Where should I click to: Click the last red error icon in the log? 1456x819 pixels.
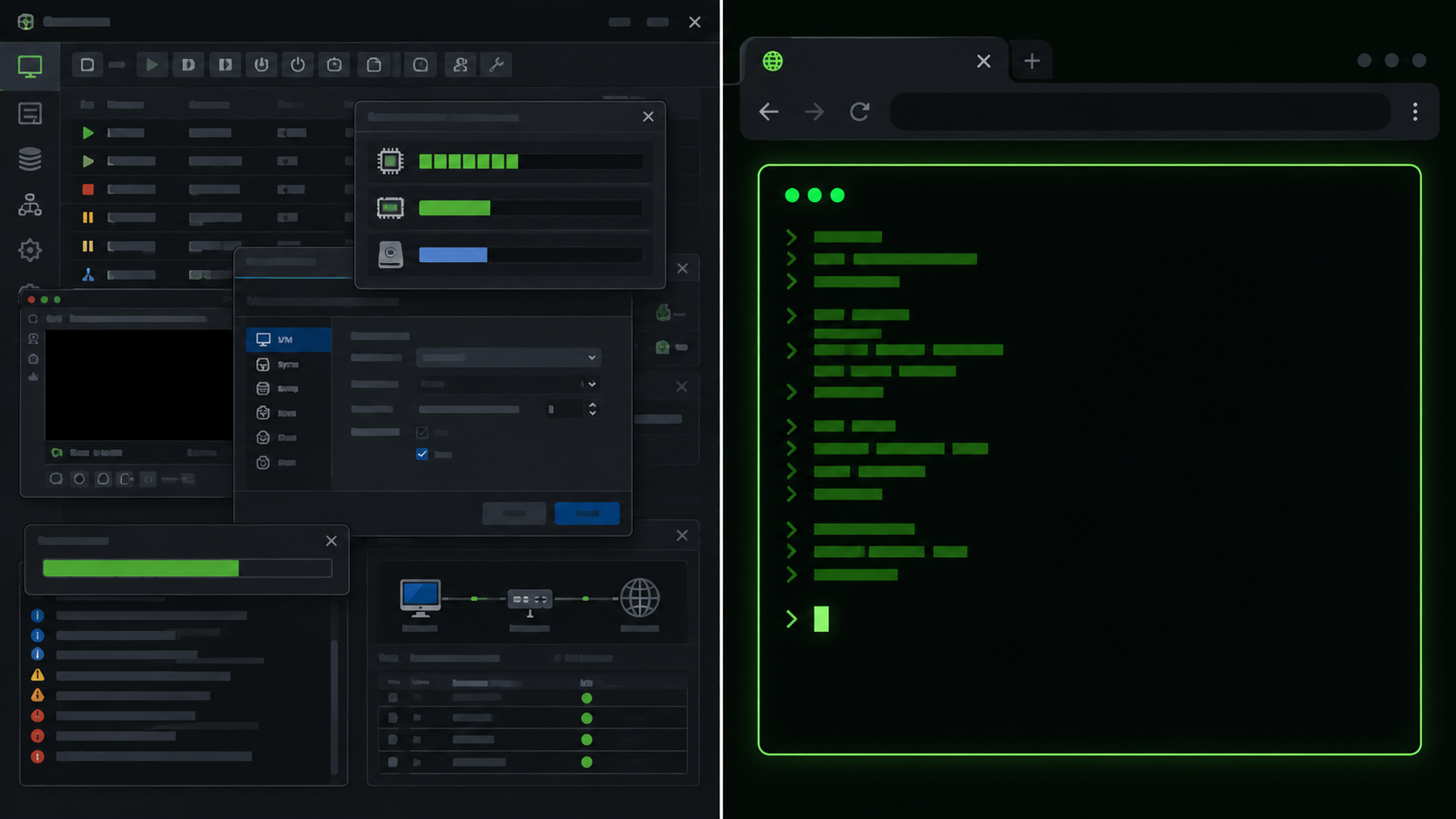(x=37, y=756)
